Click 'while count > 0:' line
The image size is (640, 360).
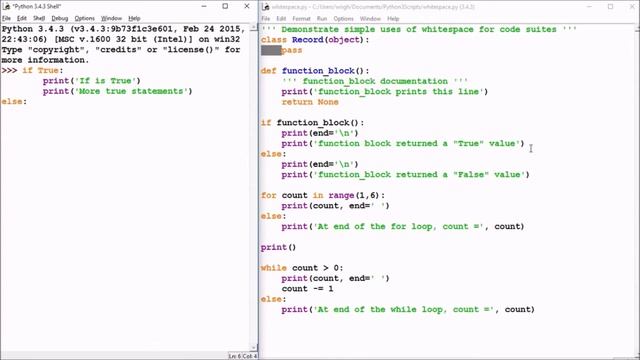(302, 268)
